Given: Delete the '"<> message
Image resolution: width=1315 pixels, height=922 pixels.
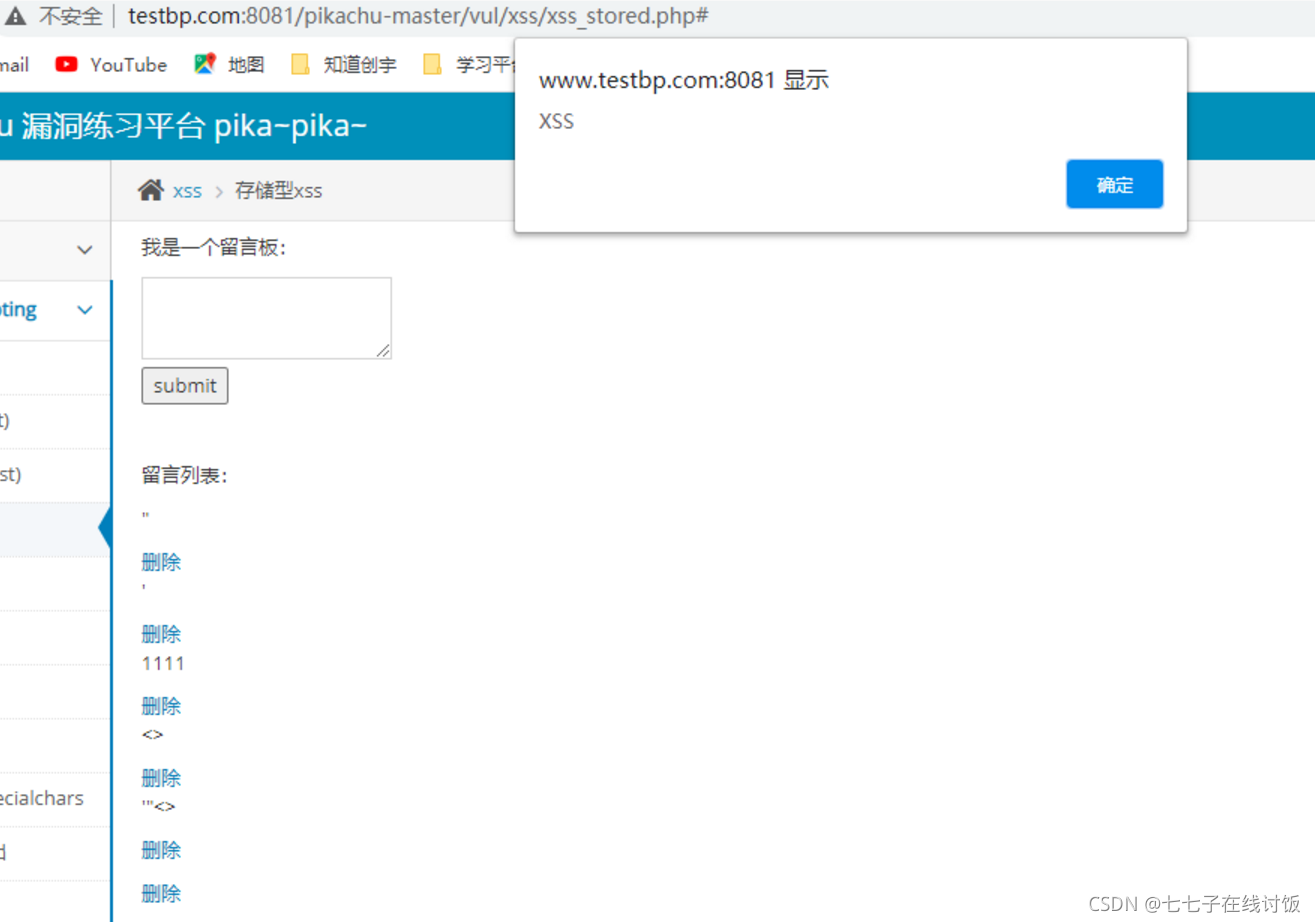Looking at the screenshot, I should (161, 850).
